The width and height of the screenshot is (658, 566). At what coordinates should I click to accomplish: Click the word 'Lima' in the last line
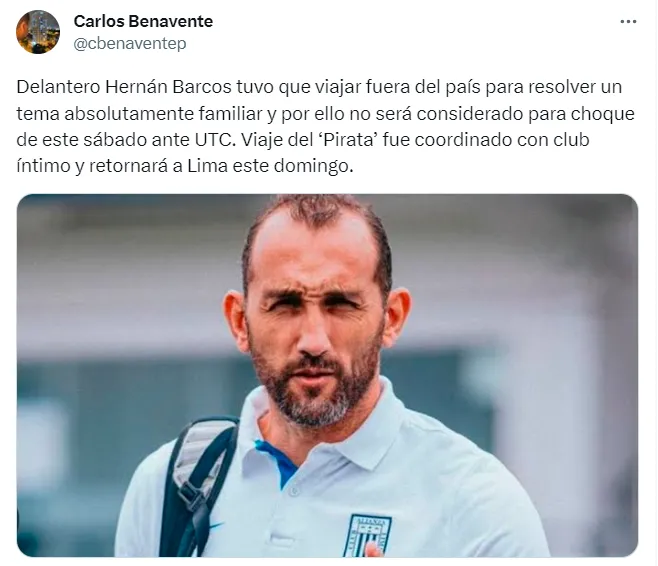[207, 166]
